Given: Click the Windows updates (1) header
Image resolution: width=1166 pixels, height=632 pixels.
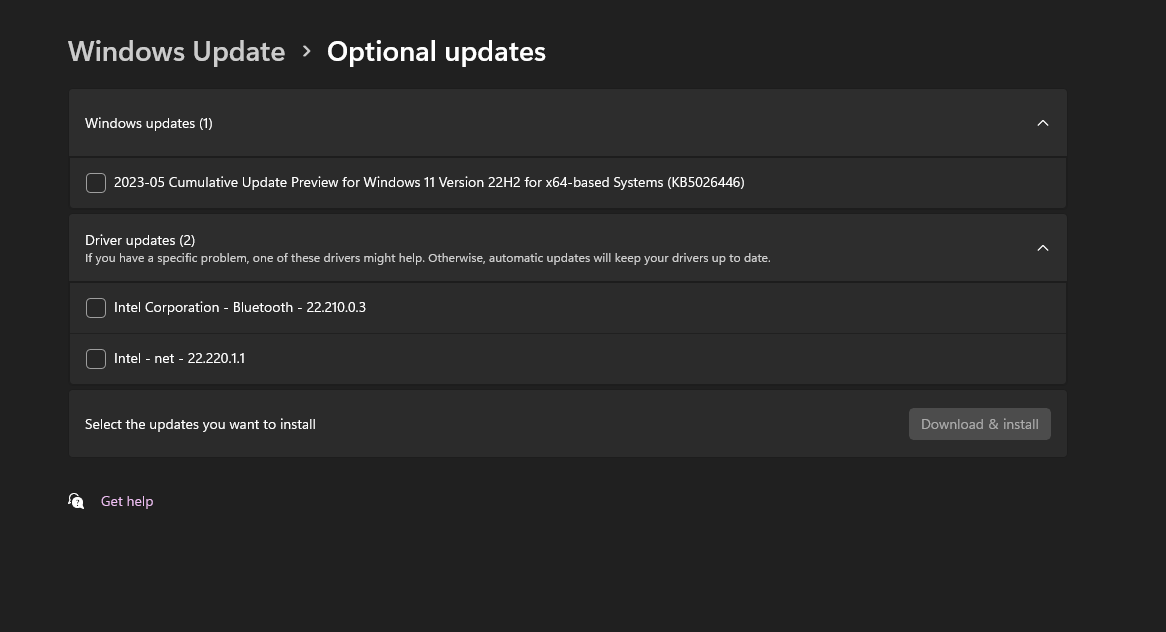Looking at the screenshot, I should [x=149, y=123].
